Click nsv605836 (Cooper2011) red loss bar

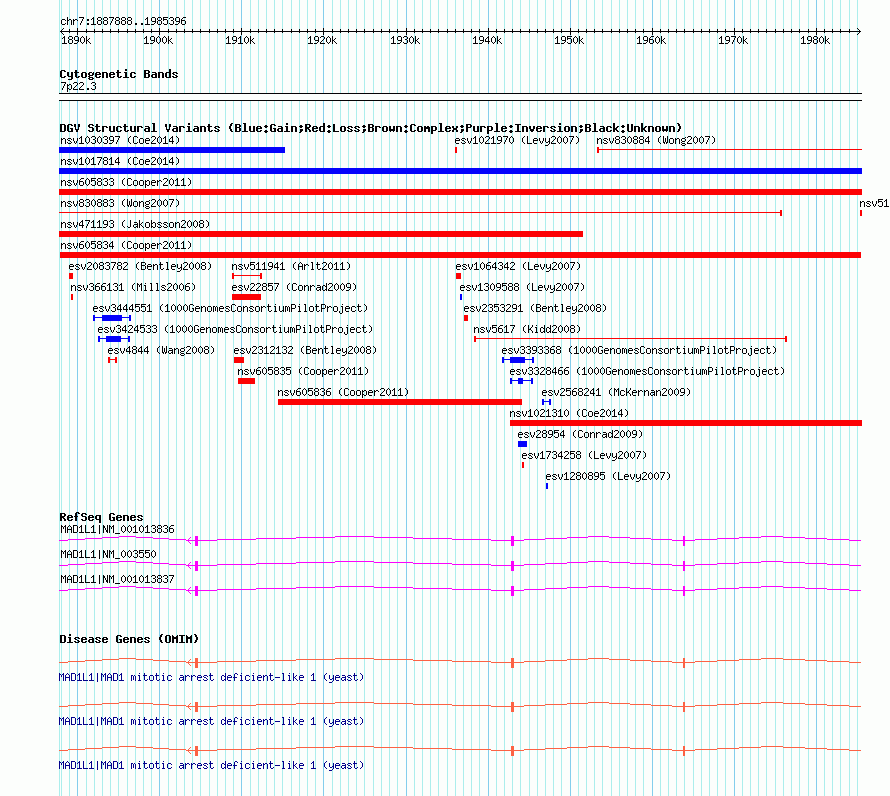[400, 402]
